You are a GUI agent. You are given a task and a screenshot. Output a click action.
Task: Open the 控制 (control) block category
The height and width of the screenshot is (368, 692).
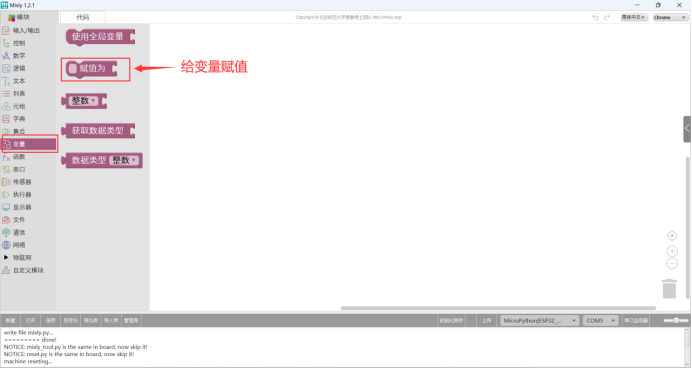[x=19, y=43]
